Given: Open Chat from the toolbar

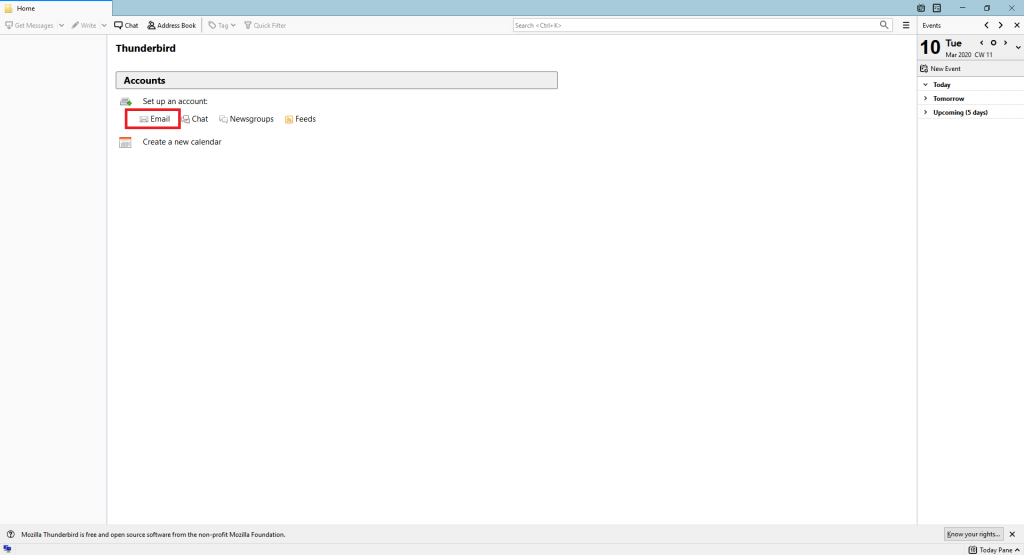Looking at the screenshot, I should (x=126, y=25).
